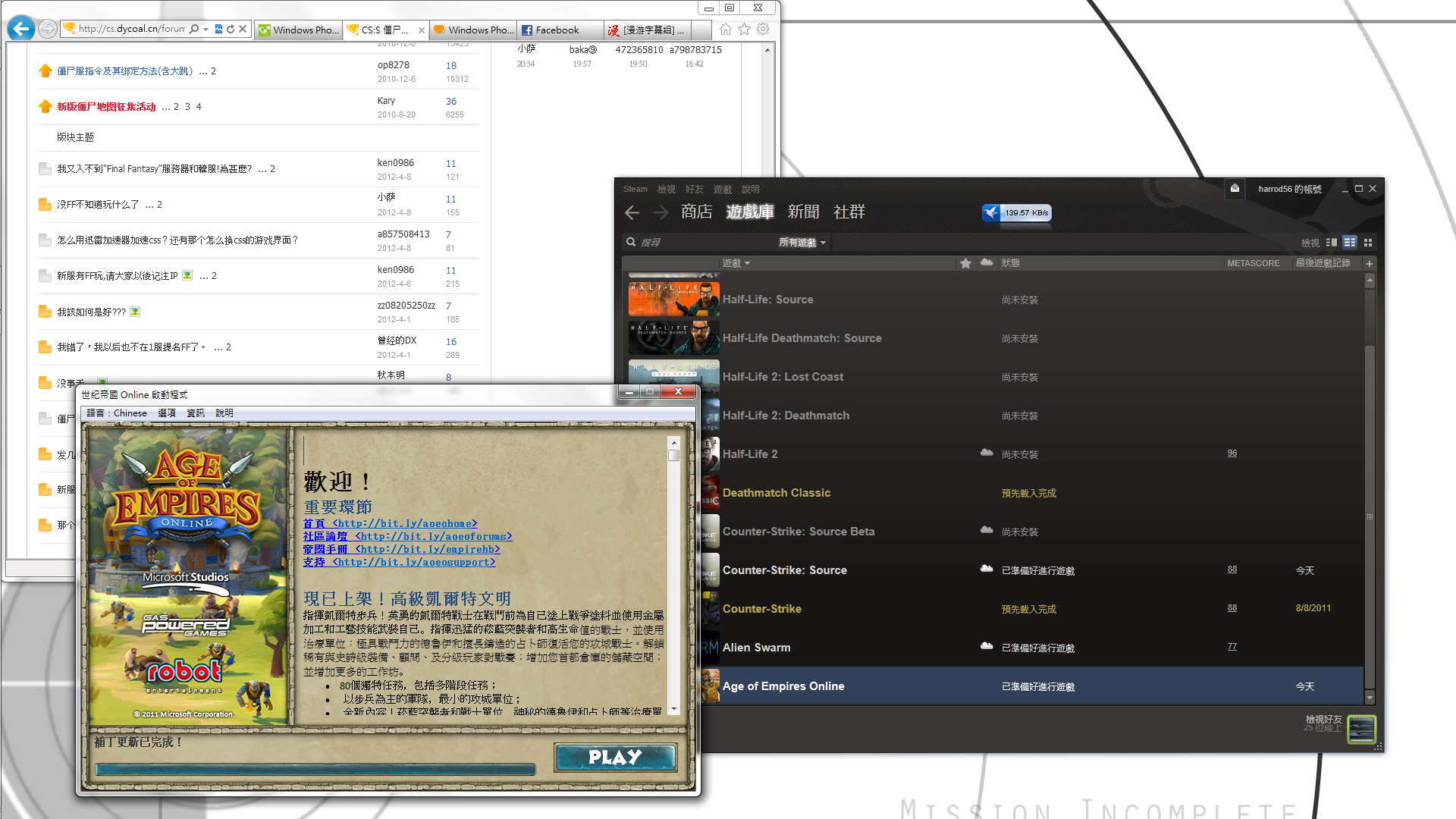The width and height of the screenshot is (1456, 819).
Task: Switch to the 社群 section in Steam
Action: coord(849,212)
